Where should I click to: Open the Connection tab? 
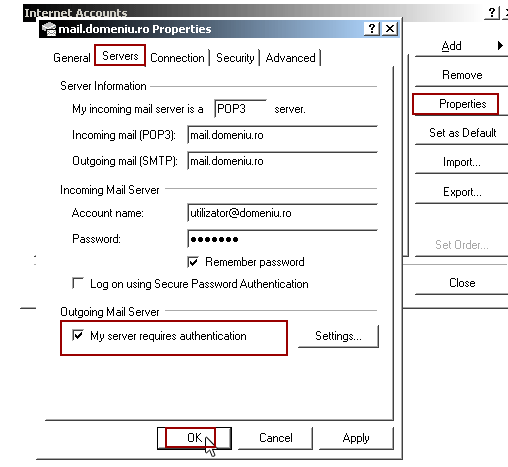177,58
